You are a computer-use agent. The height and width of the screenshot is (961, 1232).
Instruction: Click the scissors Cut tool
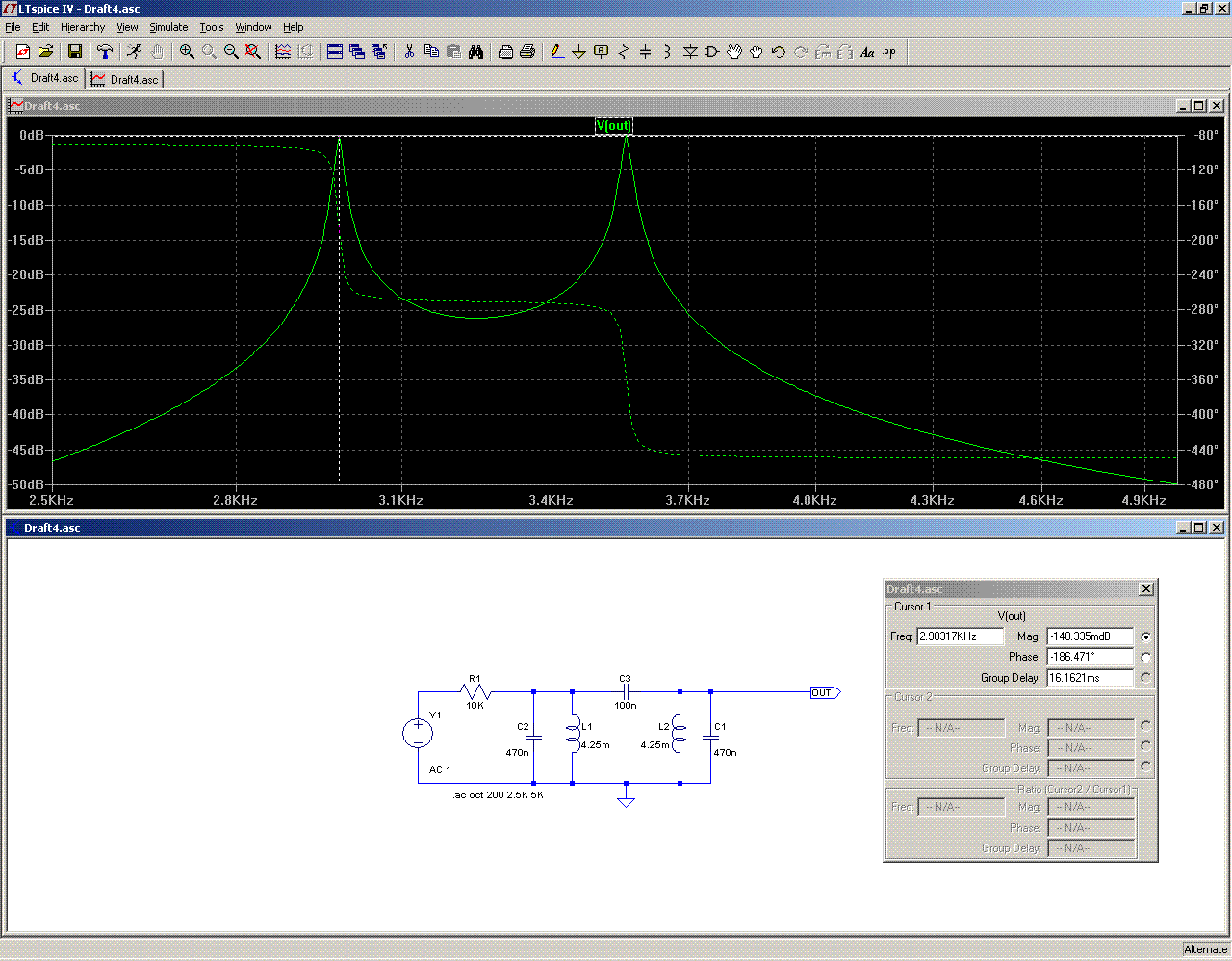pyautogui.click(x=409, y=52)
